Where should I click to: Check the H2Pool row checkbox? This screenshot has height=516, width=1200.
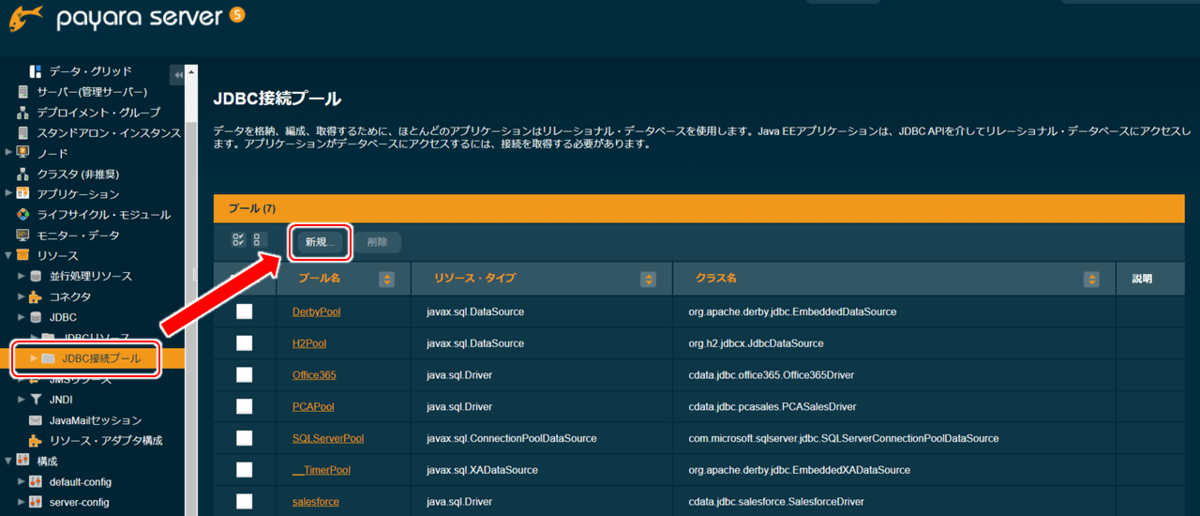(244, 343)
